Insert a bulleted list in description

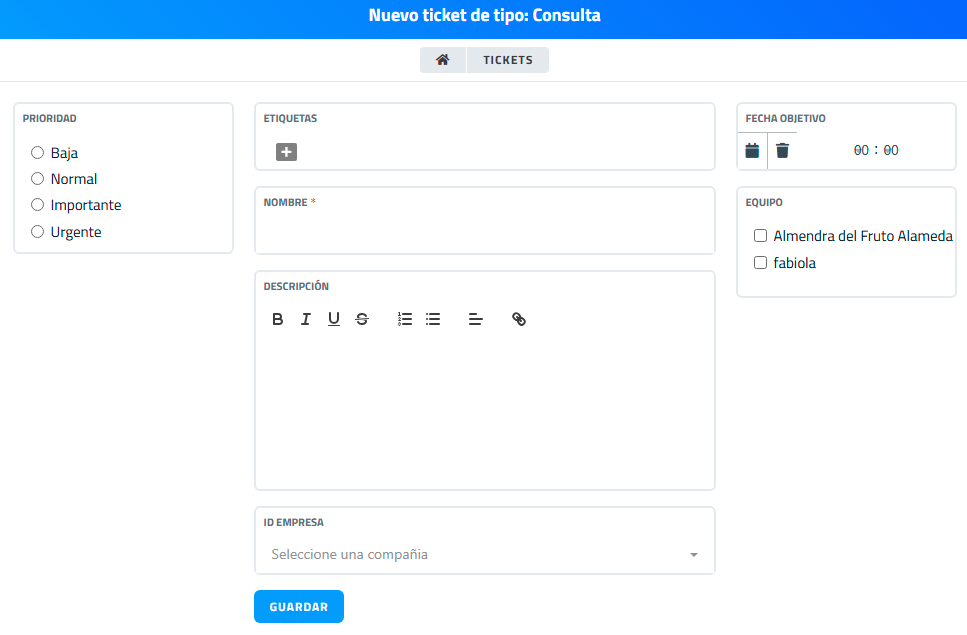pos(433,319)
